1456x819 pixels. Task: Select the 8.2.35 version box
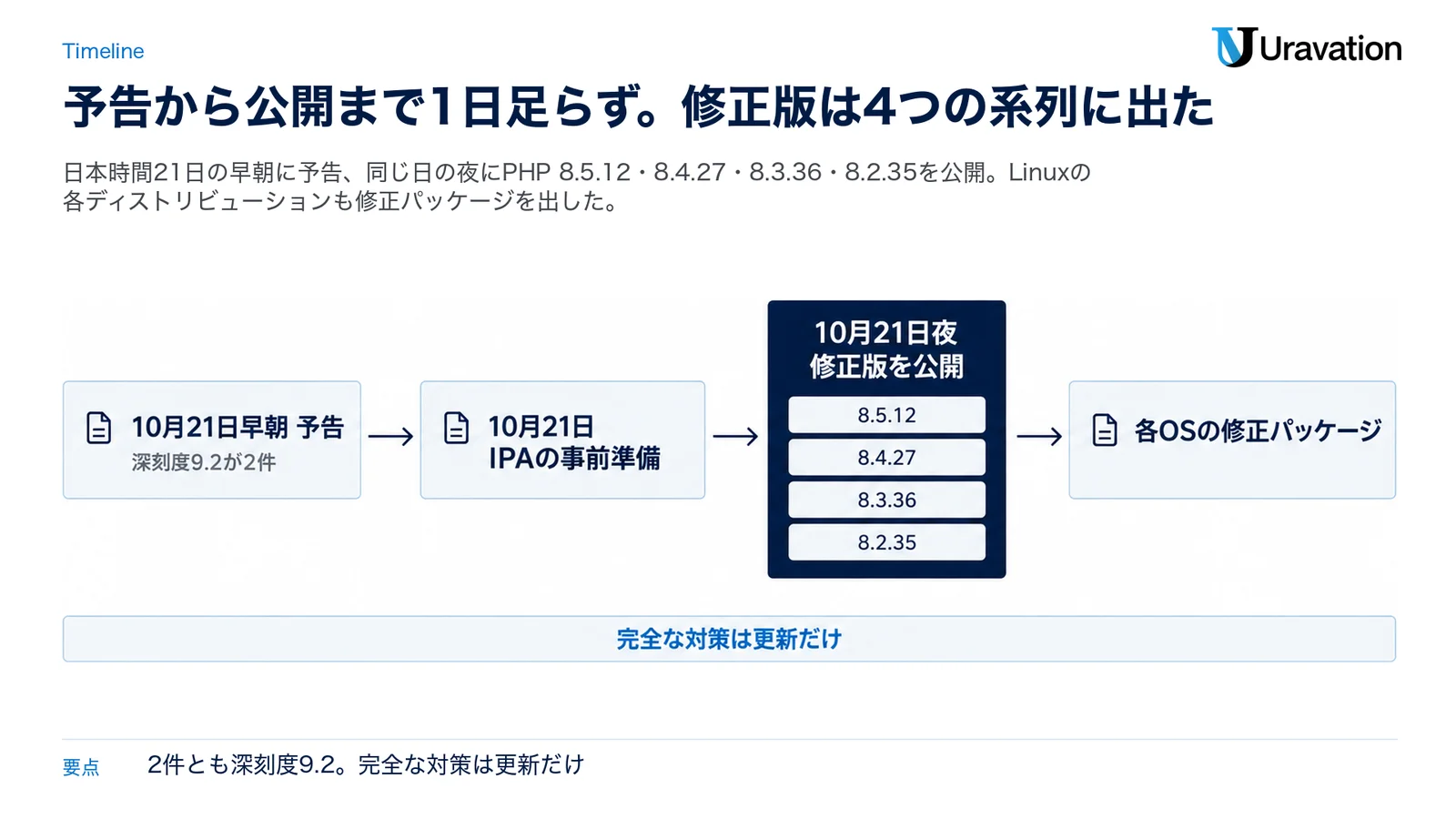tap(886, 542)
